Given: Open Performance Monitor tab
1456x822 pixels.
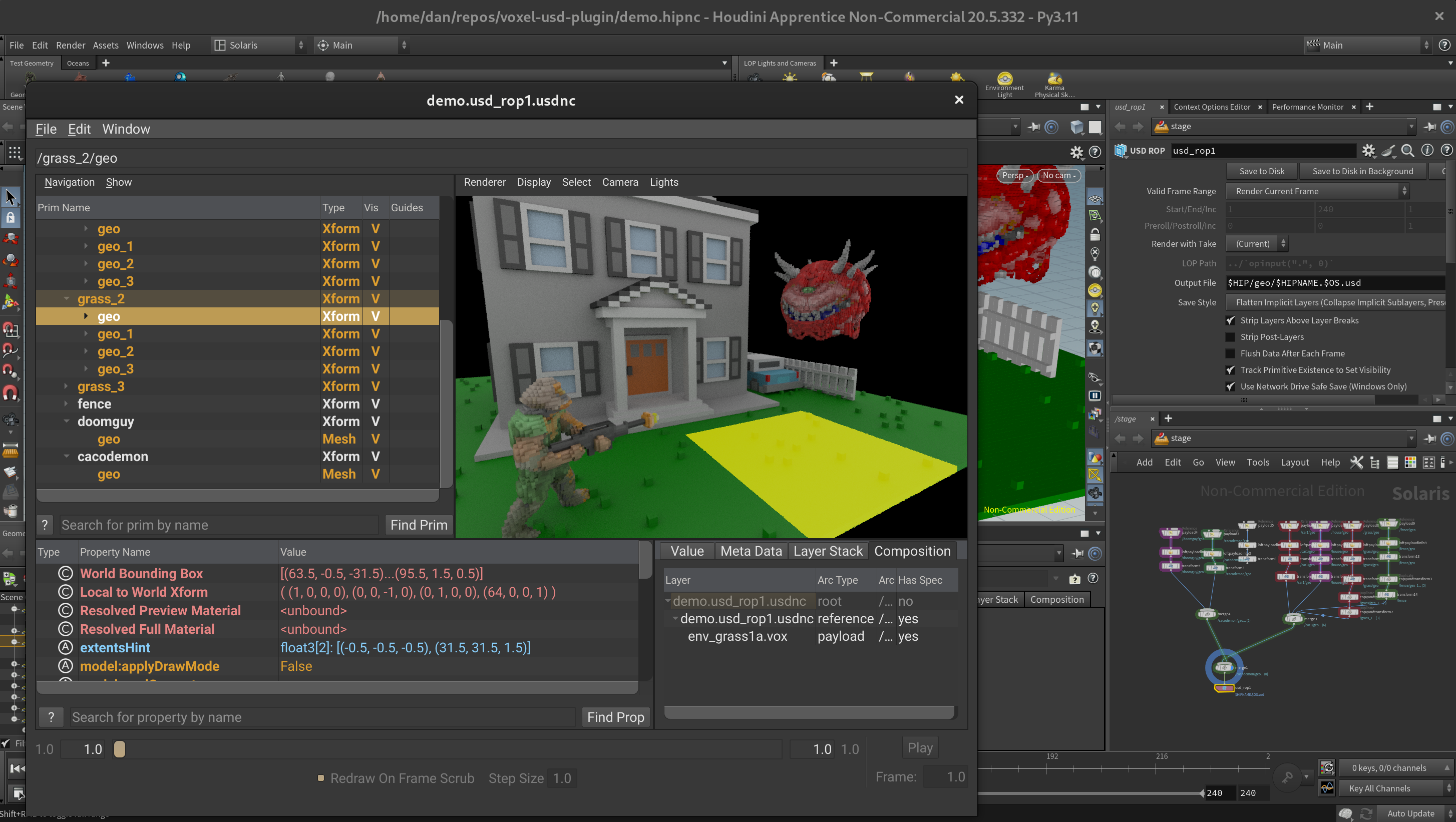Looking at the screenshot, I should (x=1307, y=107).
